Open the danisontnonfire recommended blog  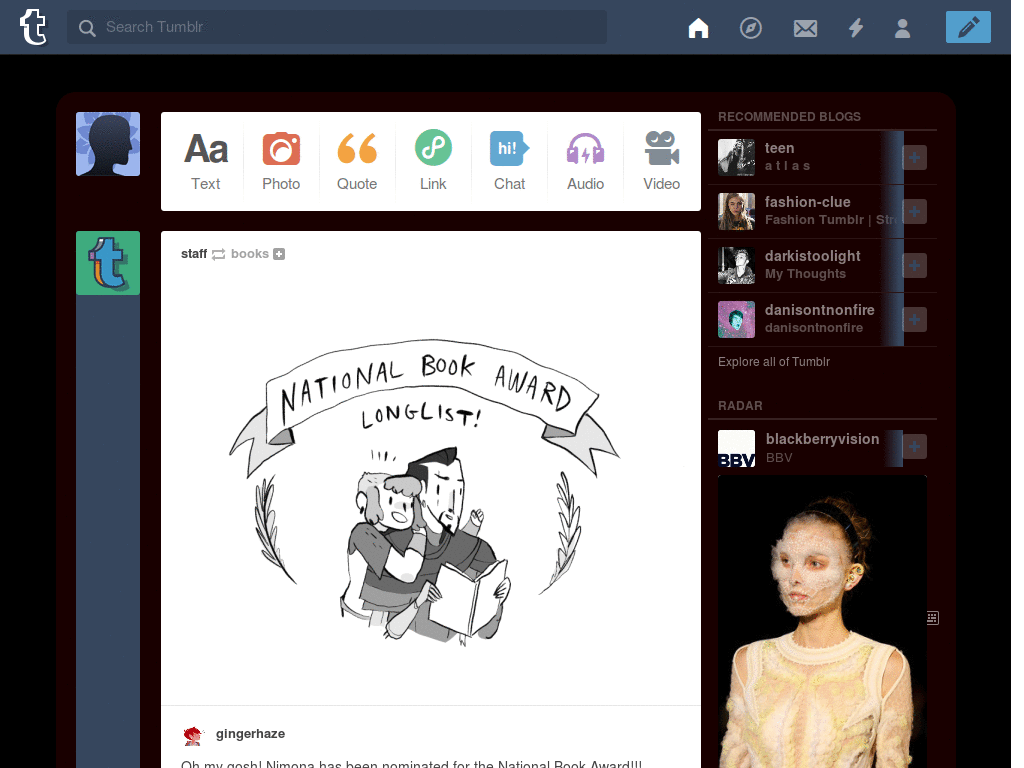click(x=820, y=310)
